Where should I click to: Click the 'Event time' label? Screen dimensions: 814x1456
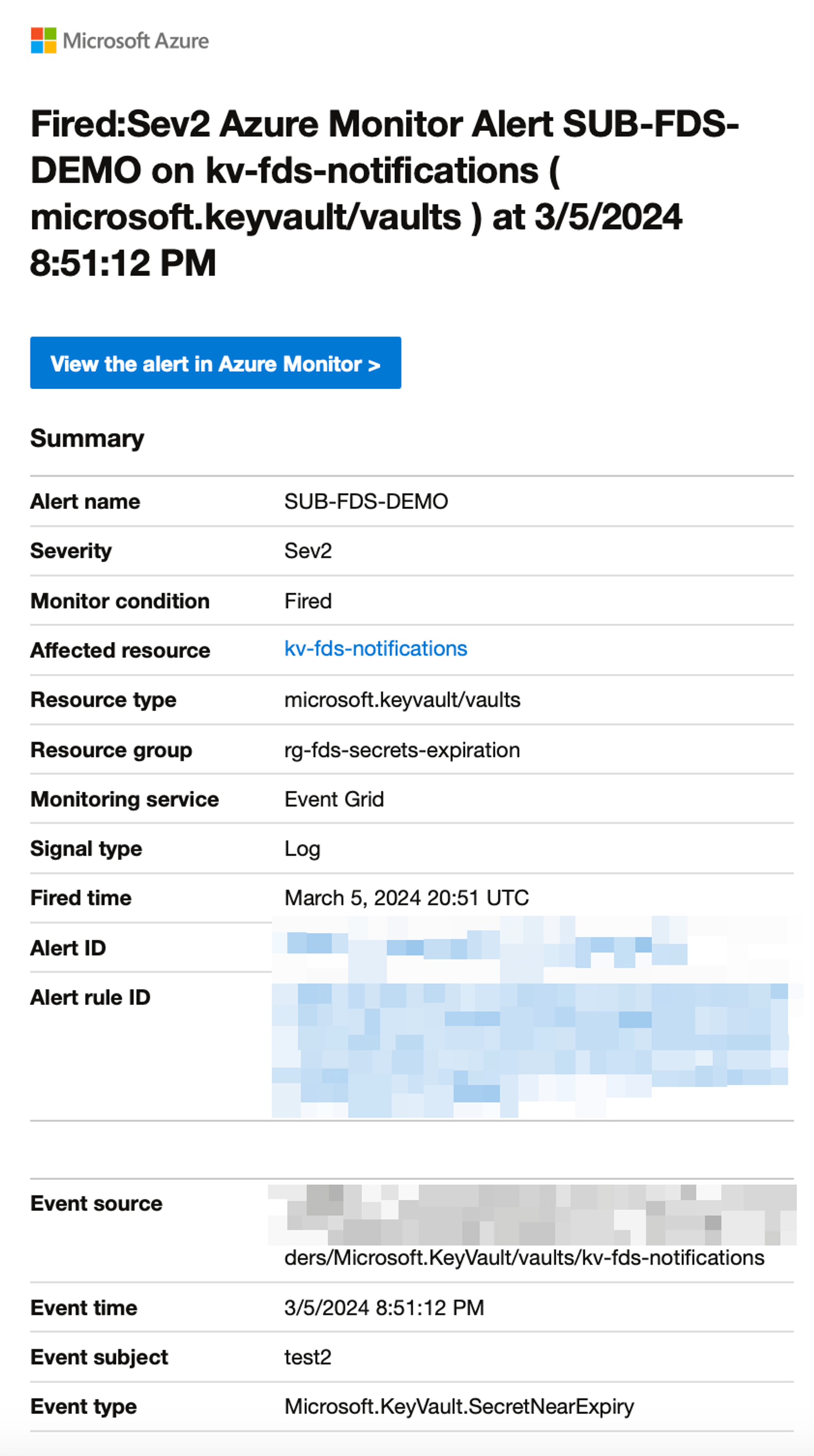pos(84,1308)
